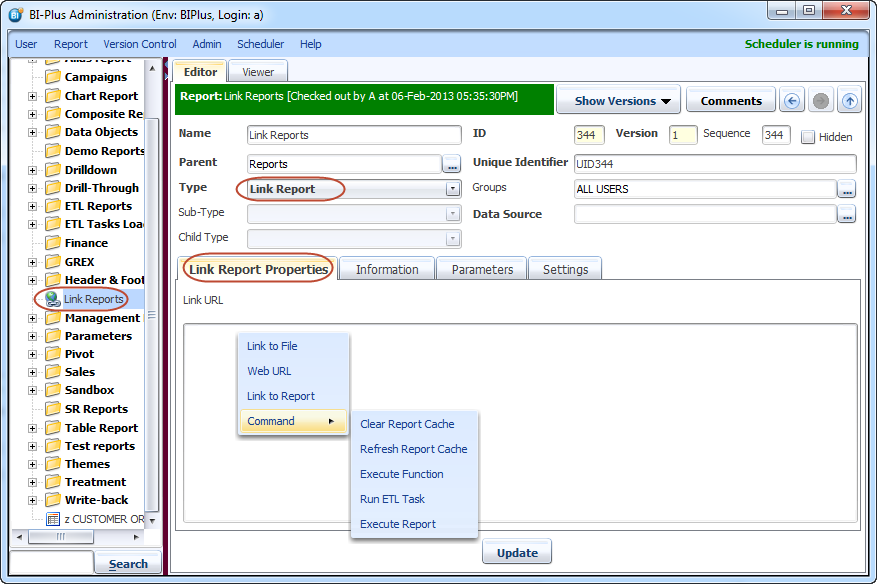
Task: Click the blue back arrow icon
Action: 792,101
